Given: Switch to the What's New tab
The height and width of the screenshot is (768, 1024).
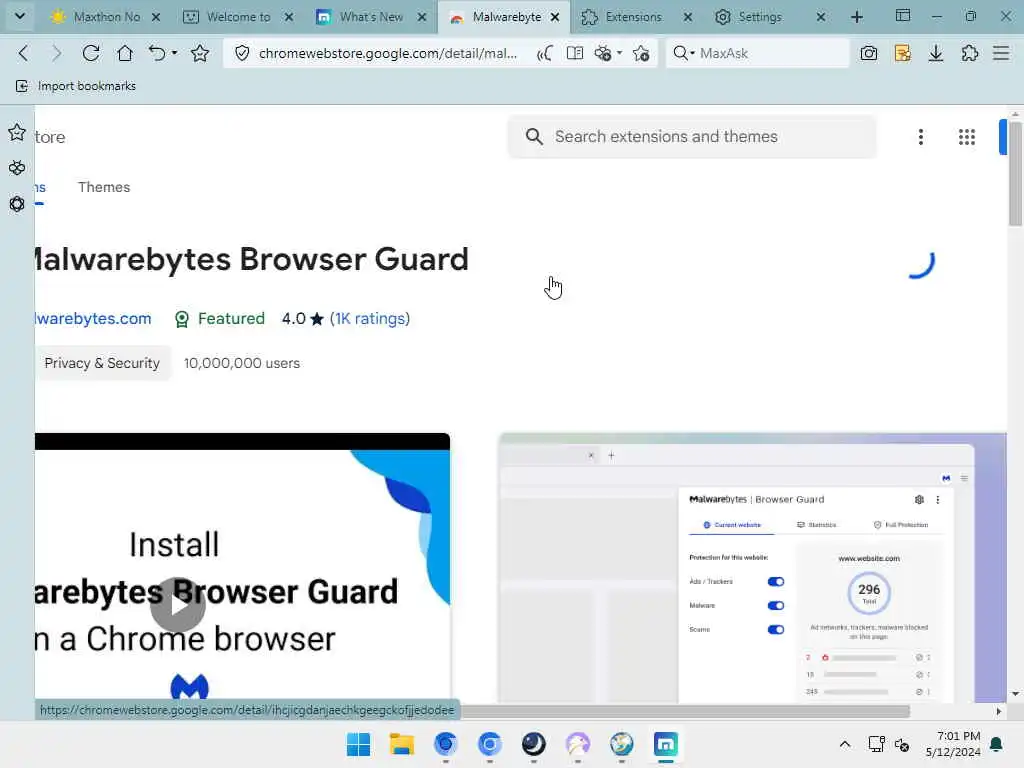Looking at the screenshot, I should [x=371, y=16].
